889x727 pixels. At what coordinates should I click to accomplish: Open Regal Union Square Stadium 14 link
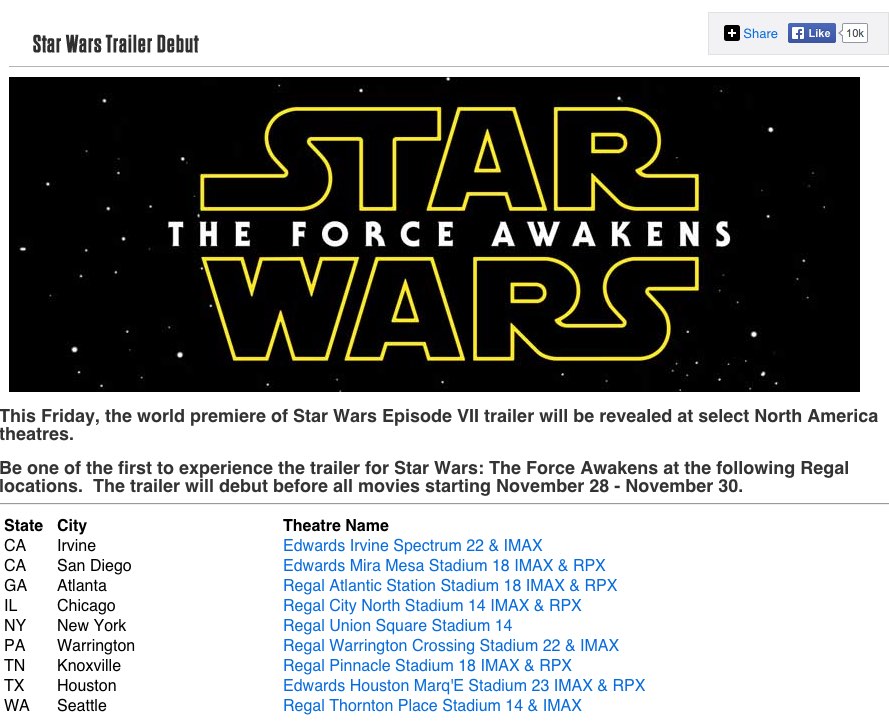[x=397, y=625]
